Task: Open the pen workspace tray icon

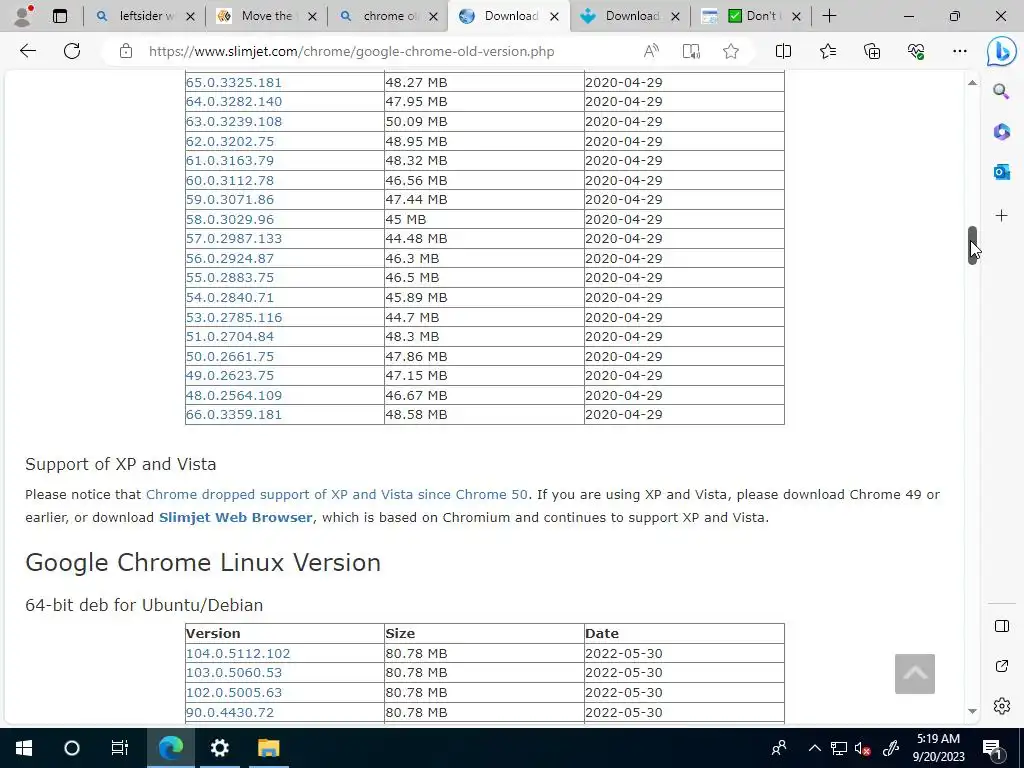Action: pos(891,748)
